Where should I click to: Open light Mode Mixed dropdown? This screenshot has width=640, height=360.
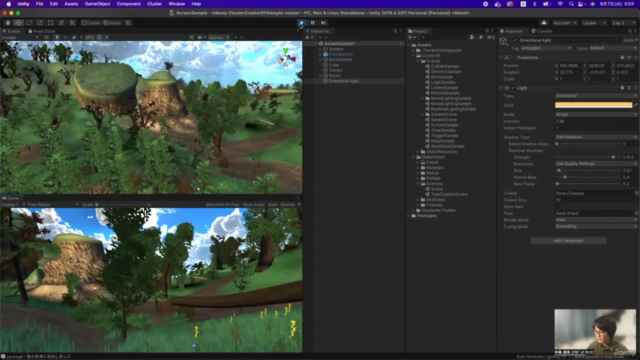[596, 115]
